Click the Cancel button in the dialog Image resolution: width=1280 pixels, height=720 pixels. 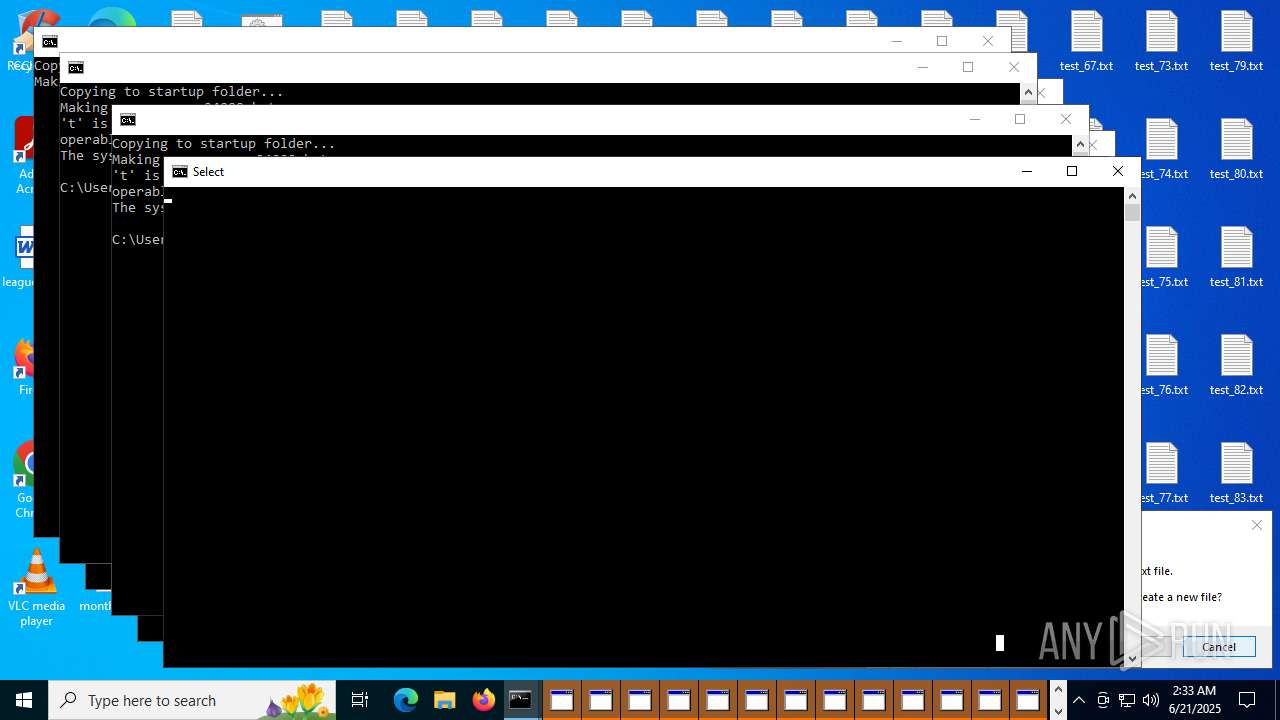[x=1219, y=647]
